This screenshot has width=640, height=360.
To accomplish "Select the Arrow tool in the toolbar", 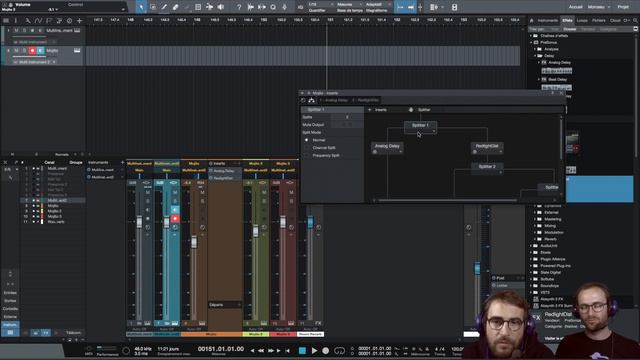I will (x=141, y=7).
